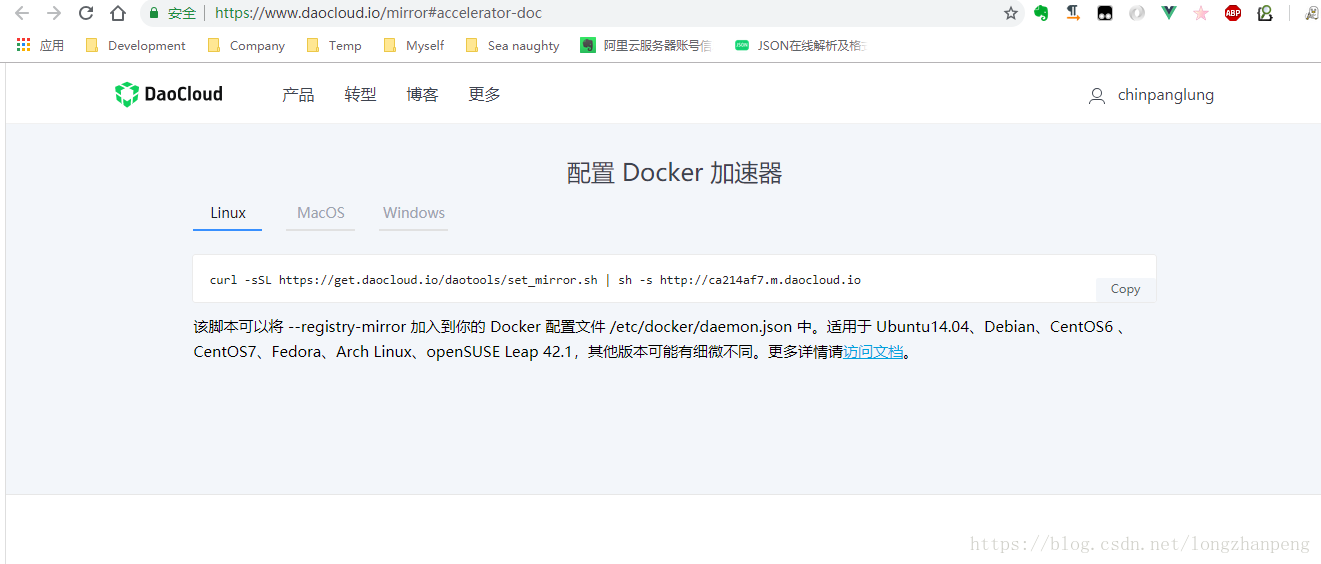Open the 阿里云服务器账号 bookmark

[646, 45]
